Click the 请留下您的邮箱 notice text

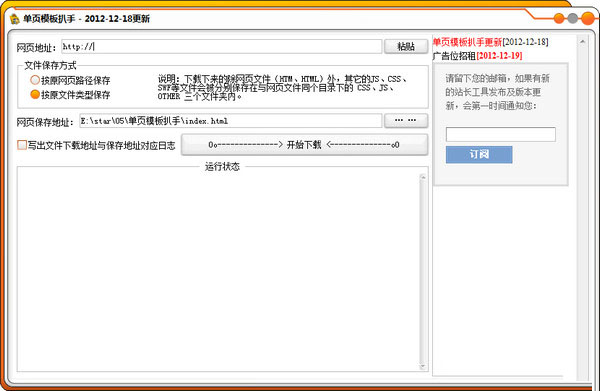pyautogui.click(x=497, y=92)
